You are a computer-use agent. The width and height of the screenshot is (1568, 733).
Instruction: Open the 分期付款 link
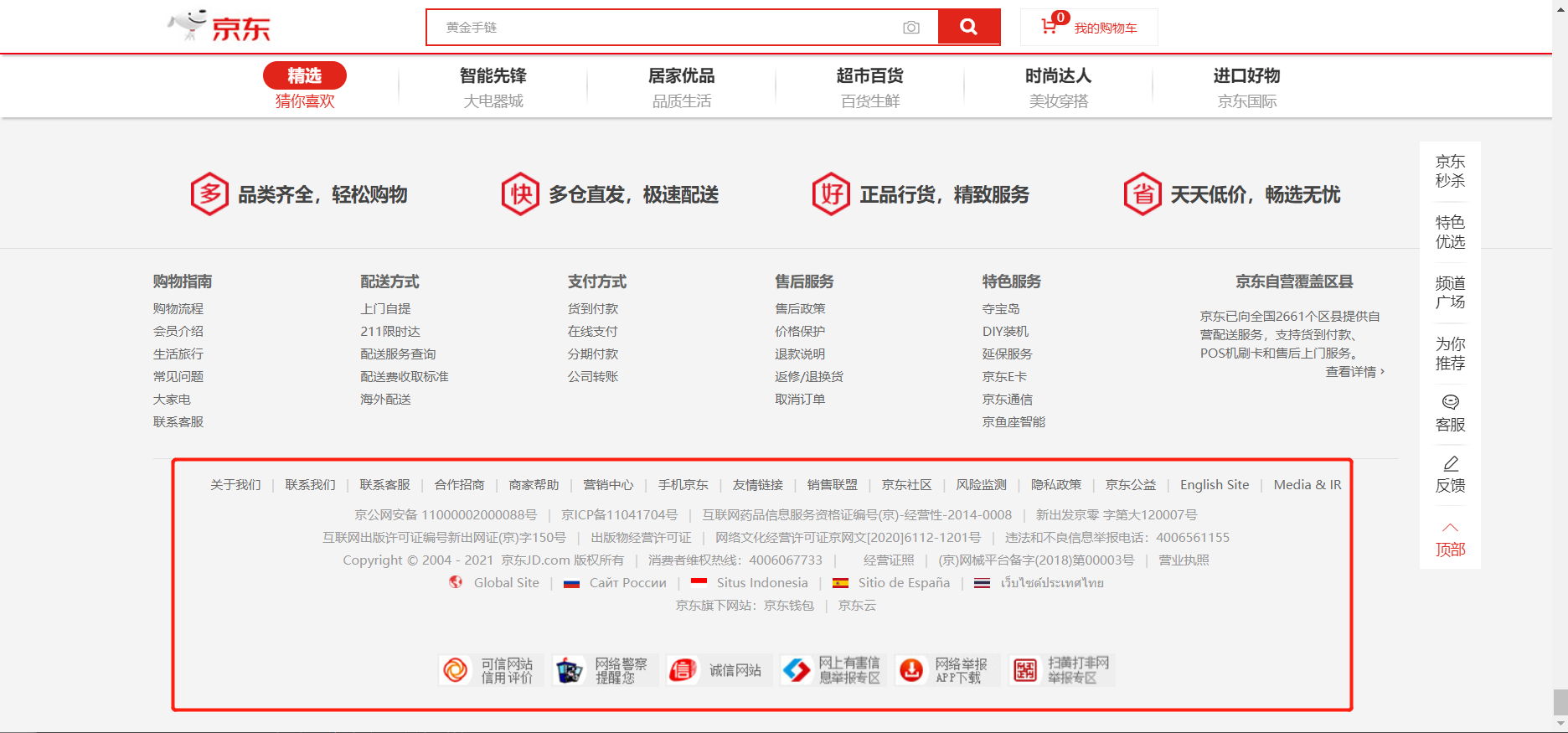593,354
